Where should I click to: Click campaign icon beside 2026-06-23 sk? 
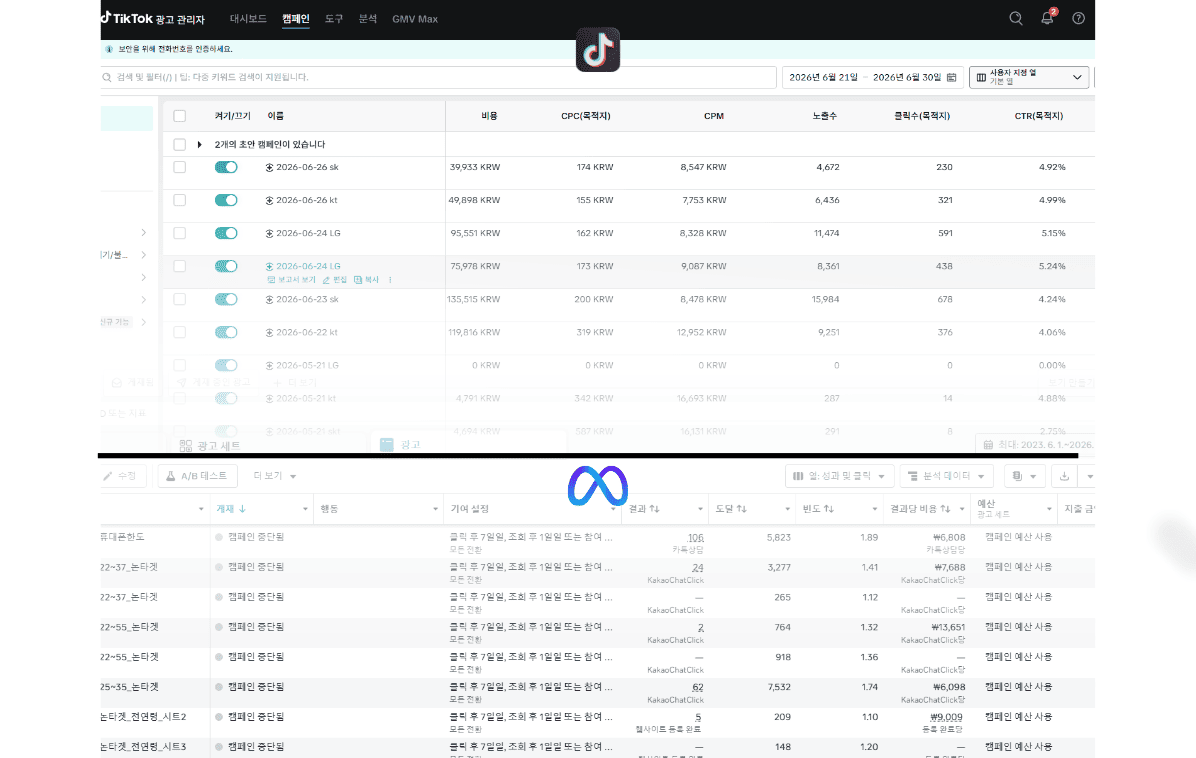(269, 300)
